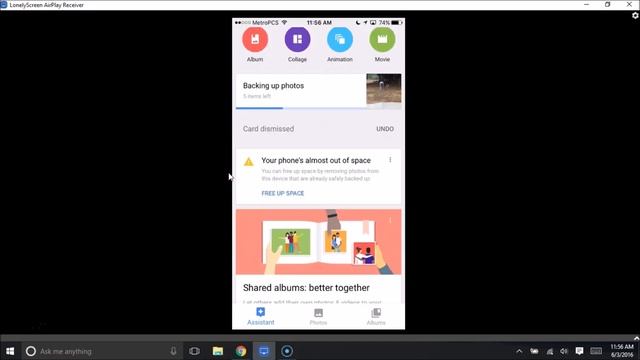640x360 pixels.
Task: Tap the purple Collage icon
Action: (297, 40)
